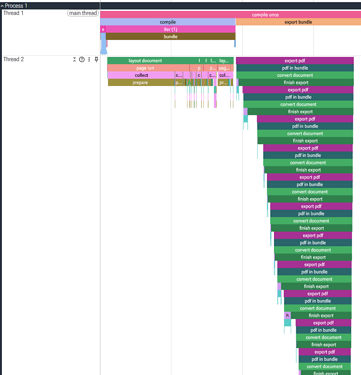Click the main thread chip
The width and height of the screenshot is (361, 375).
coord(83,13)
